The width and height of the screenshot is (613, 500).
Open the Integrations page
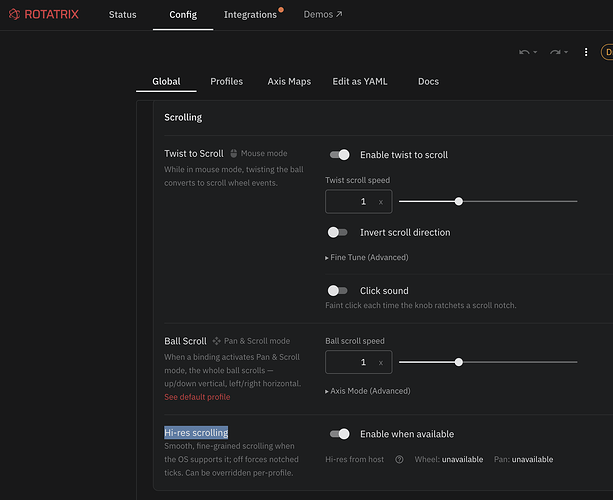[250, 15]
